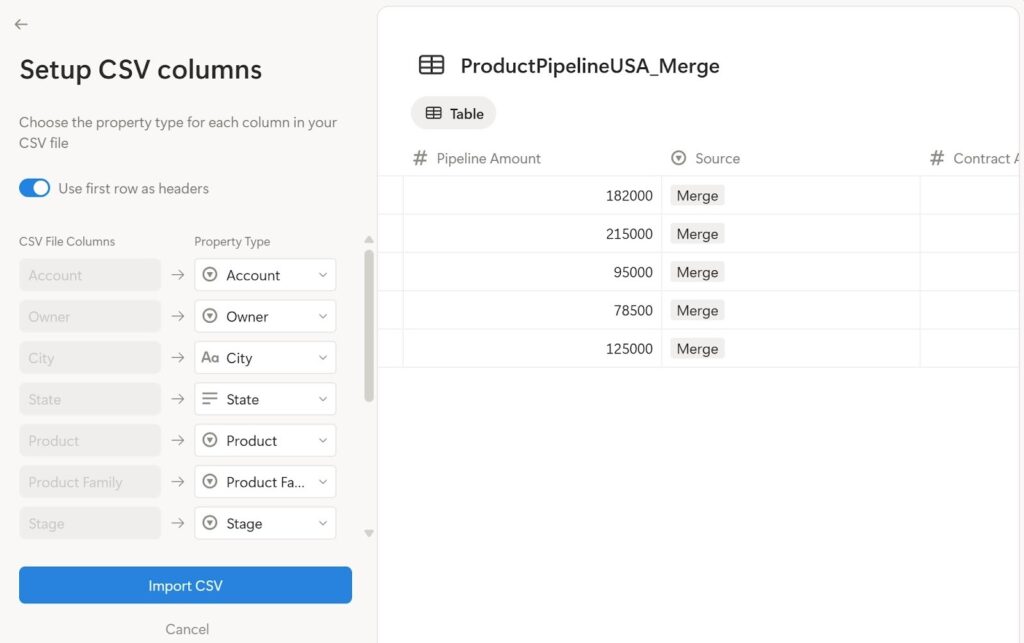Viewport: 1024px width, 643px height.
Task: Click the Import CSV button
Action: [x=185, y=585]
